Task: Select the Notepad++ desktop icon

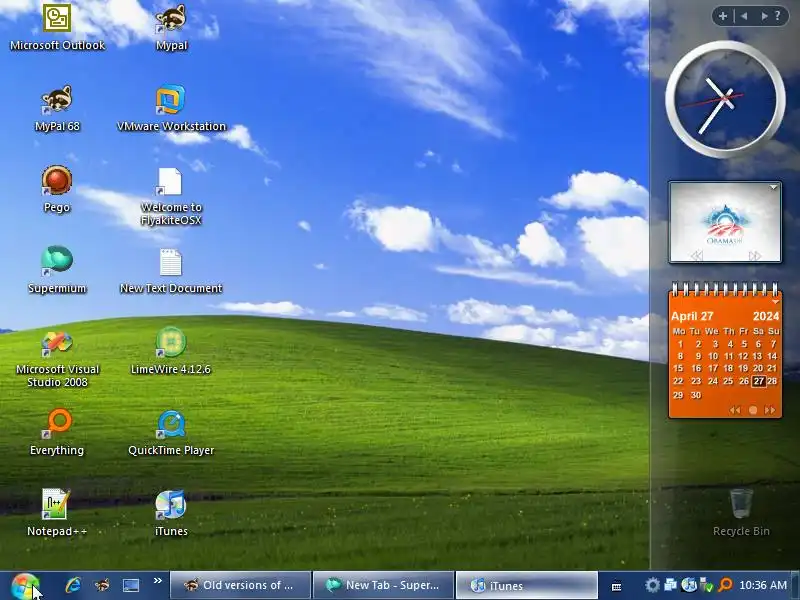Action: pos(57,512)
